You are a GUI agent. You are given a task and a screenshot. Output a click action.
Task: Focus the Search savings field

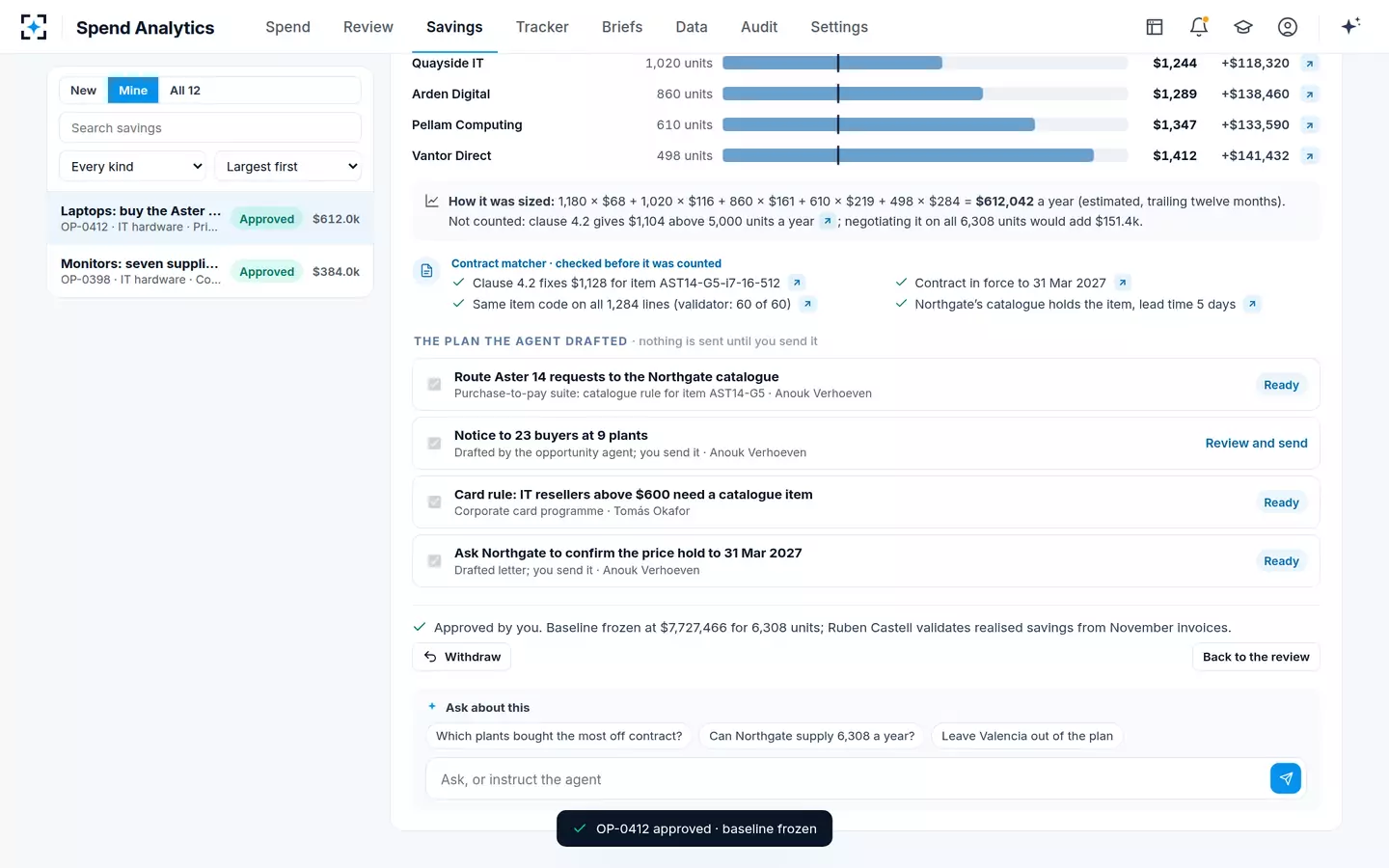coord(210,128)
